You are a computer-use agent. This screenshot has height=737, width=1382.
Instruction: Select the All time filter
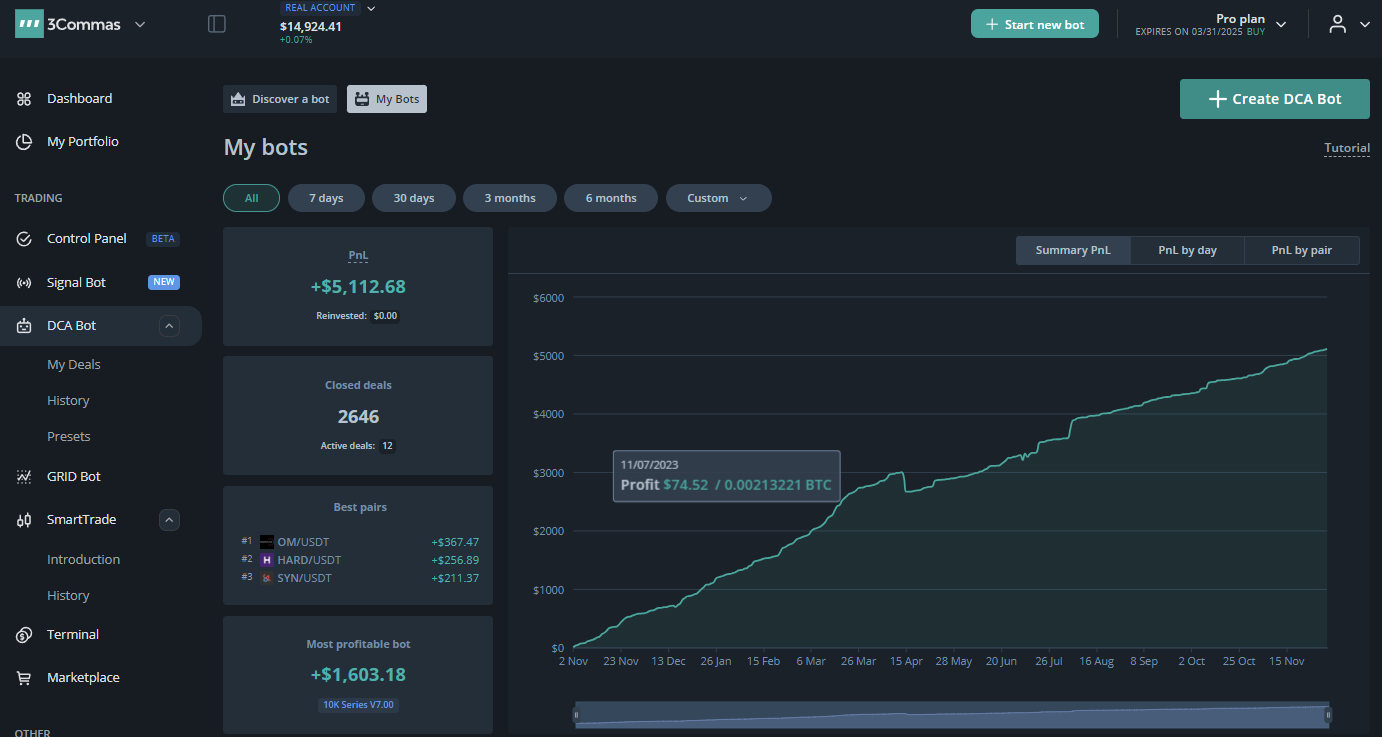[x=252, y=198]
